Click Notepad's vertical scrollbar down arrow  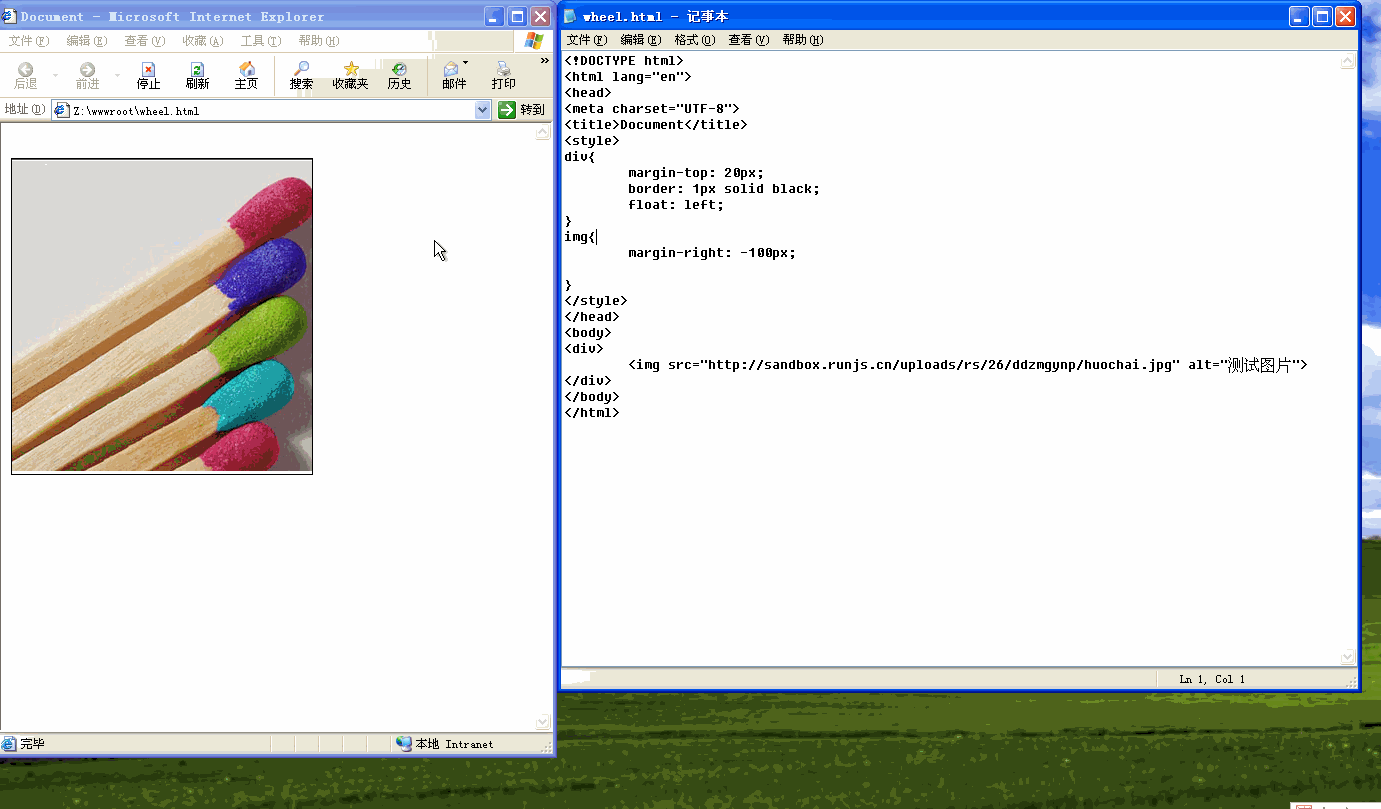click(x=1347, y=657)
